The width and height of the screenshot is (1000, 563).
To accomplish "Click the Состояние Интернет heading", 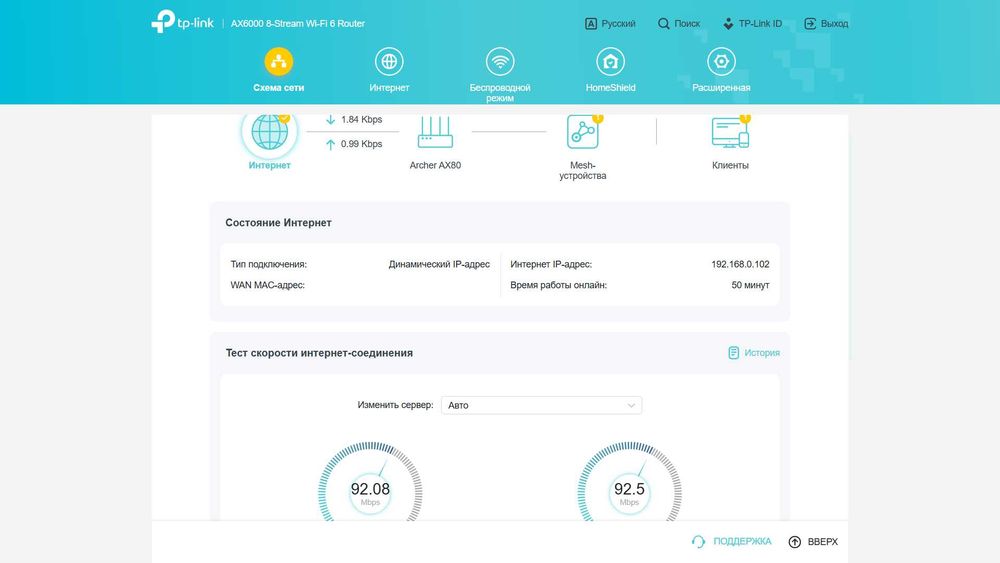I will tap(278, 223).
